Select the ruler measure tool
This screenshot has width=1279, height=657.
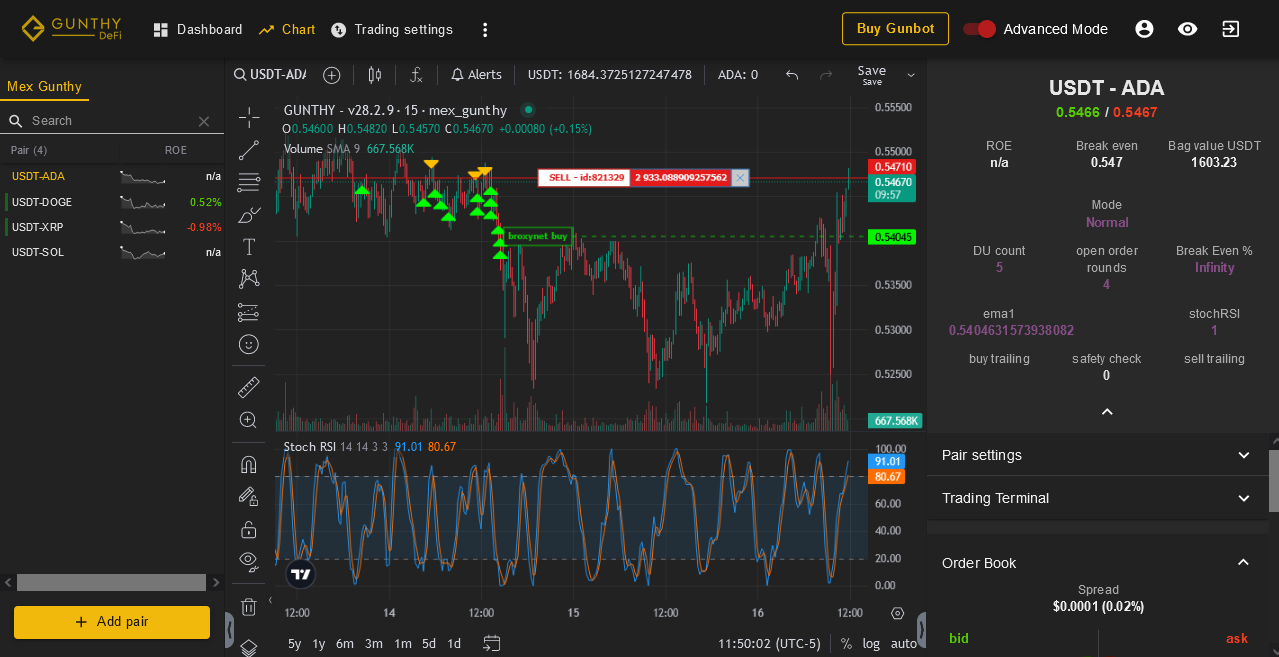click(x=249, y=387)
